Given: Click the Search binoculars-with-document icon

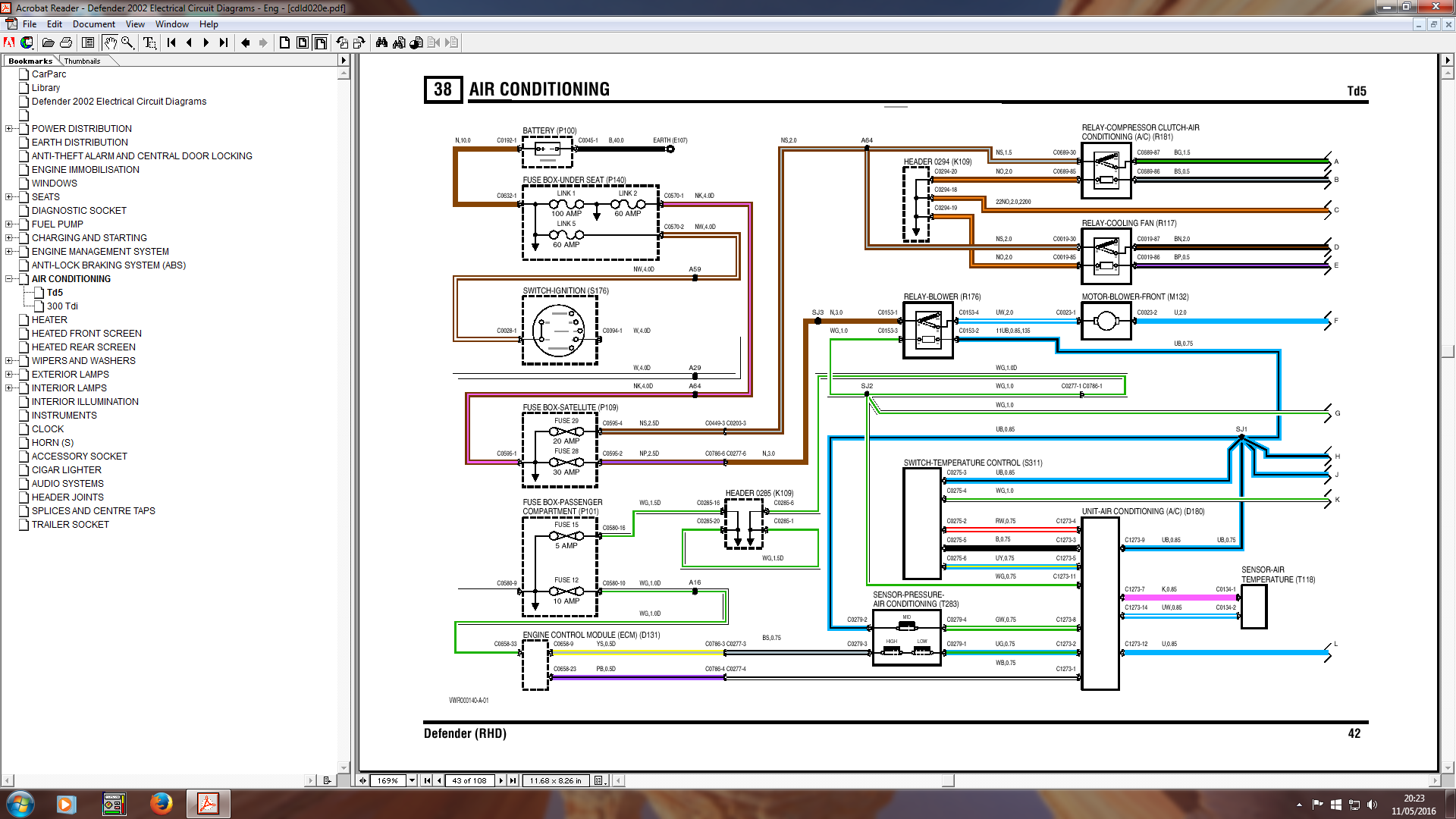Looking at the screenshot, I should 399,42.
